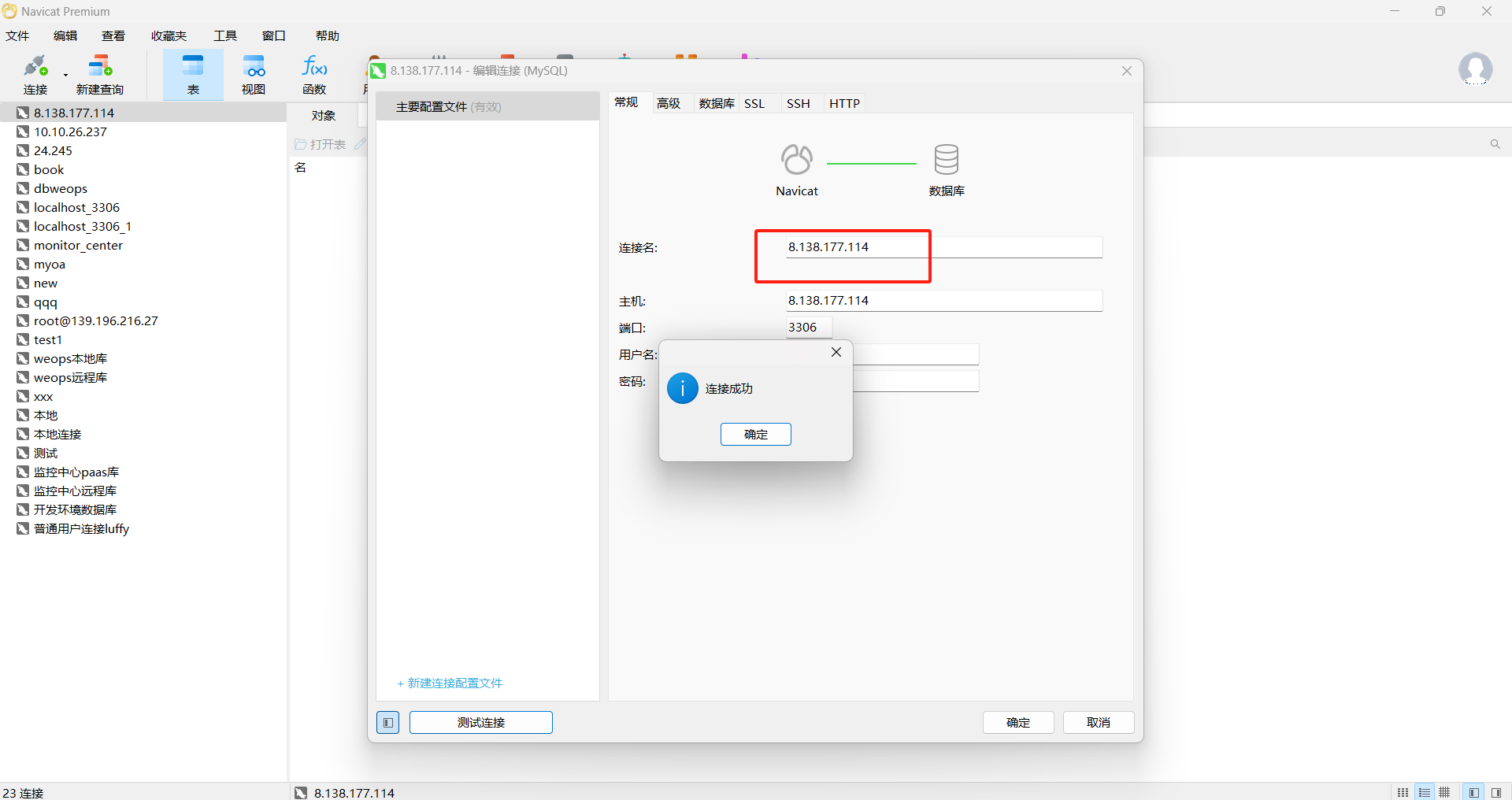
Task: Click the connection icon beside 10.10.26.237
Action: click(x=23, y=131)
